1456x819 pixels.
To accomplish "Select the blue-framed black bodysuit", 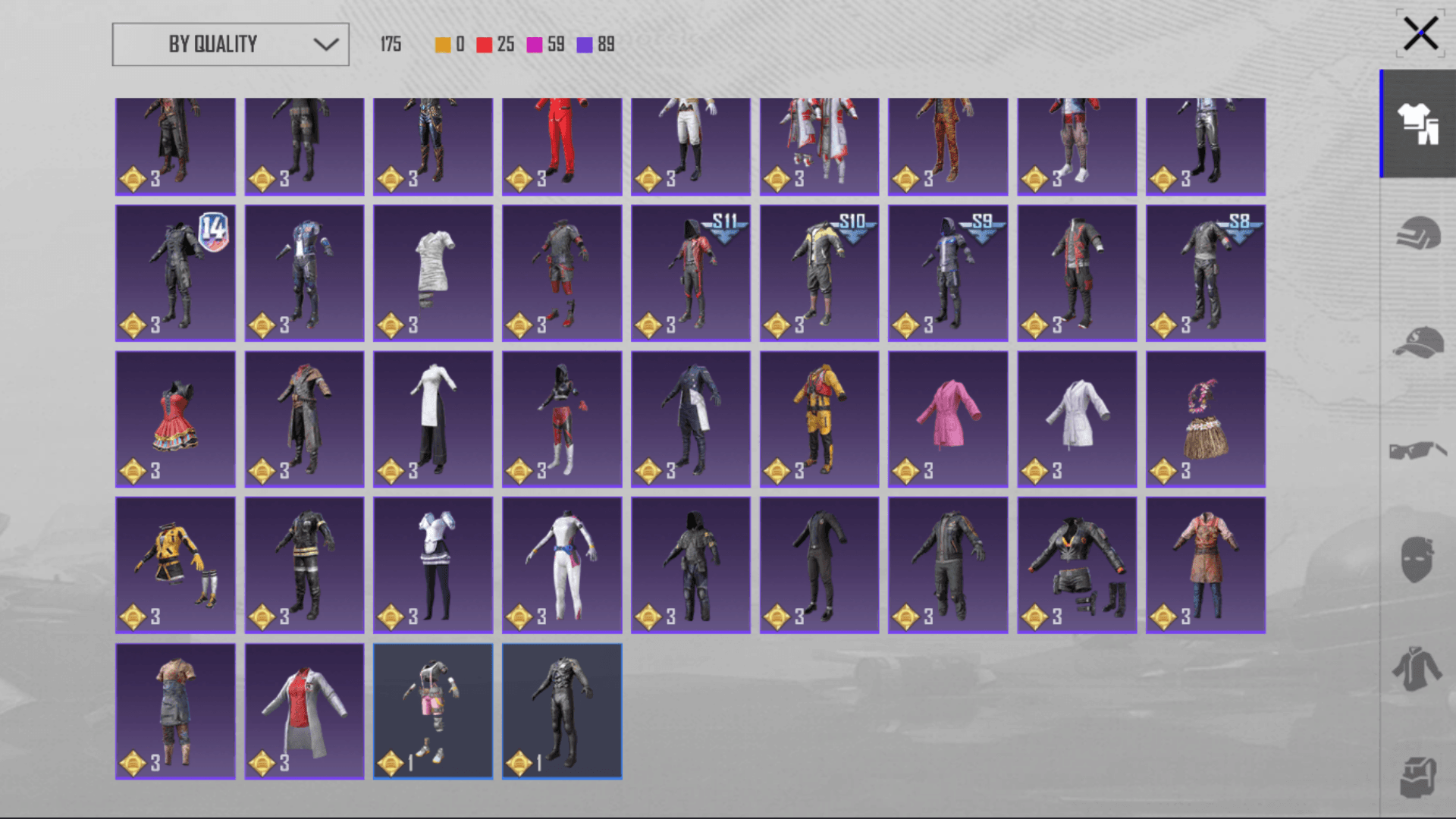I will click(562, 711).
